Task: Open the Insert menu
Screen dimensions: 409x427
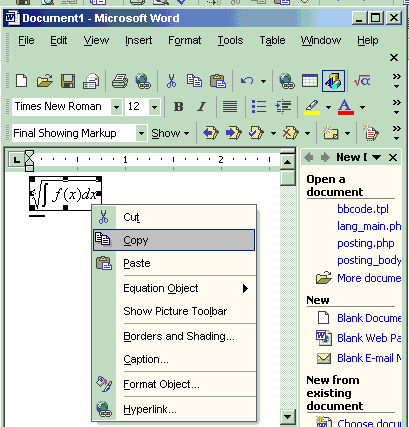Action: (x=139, y=40)
